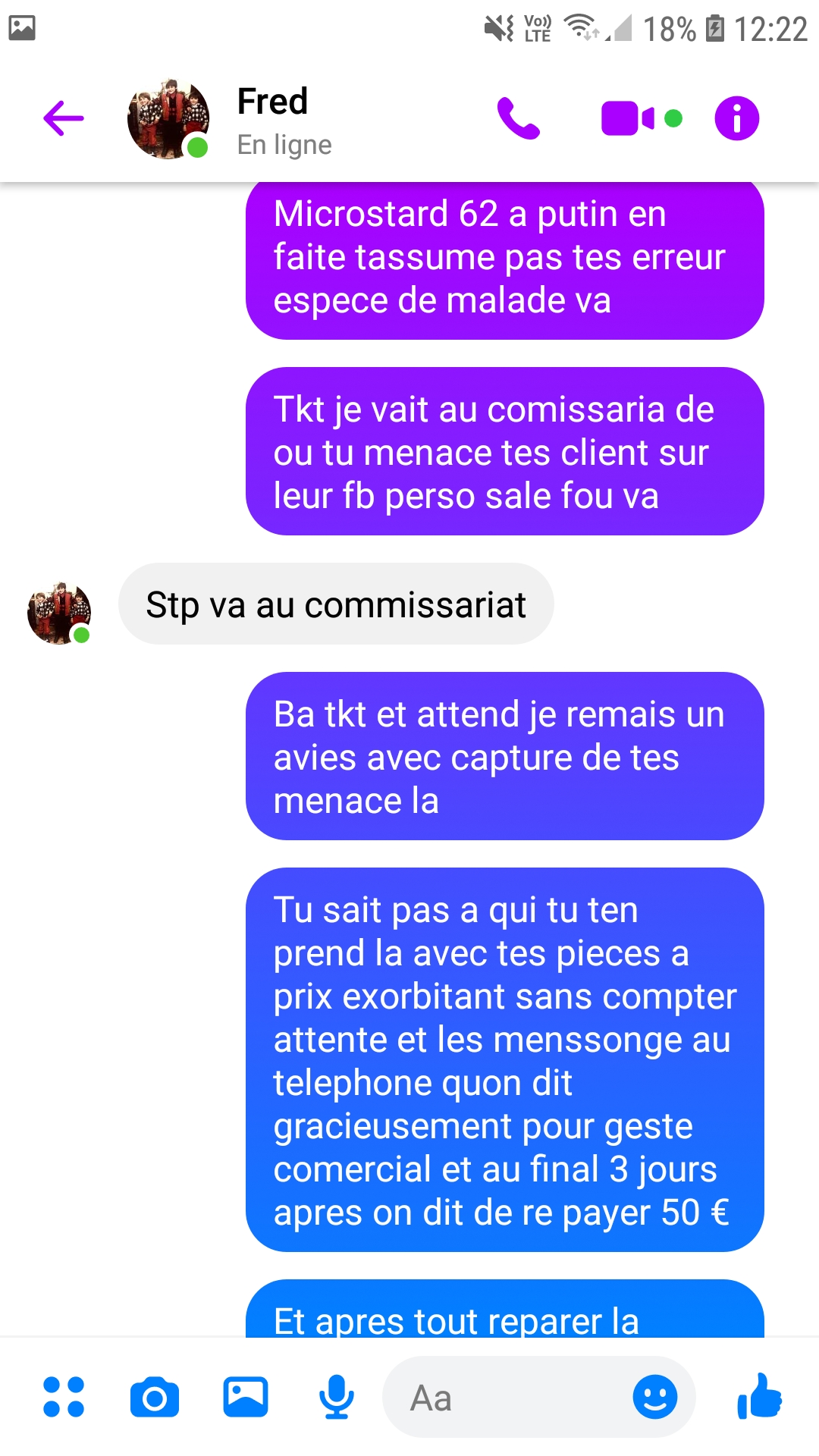Image resolution: width=819 pixels, height=1456 pixels.
Task: Open the emoji picker smiley
Action: (655, 1397)
